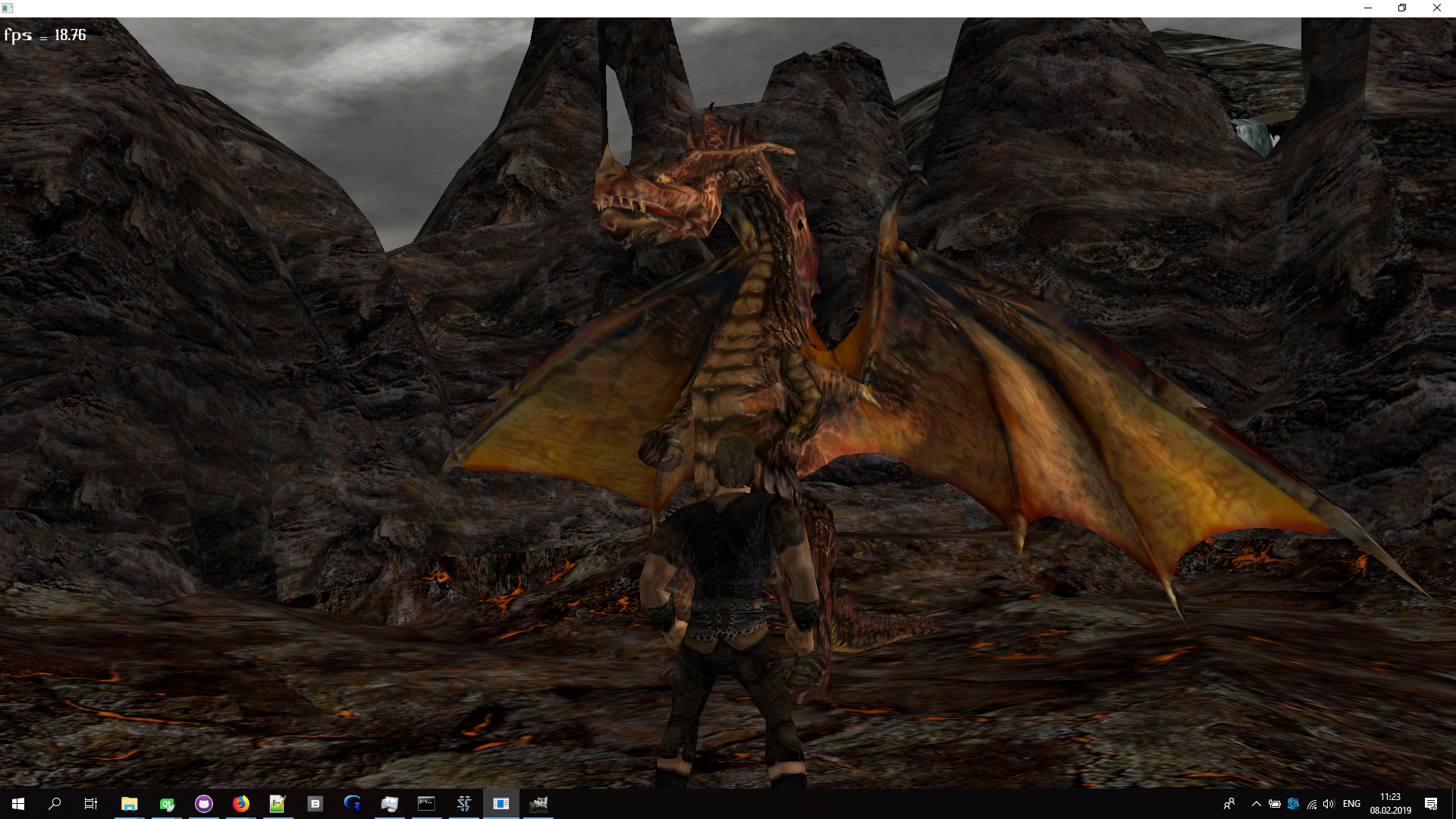
Task: Click the Show Desktop sliver at taskbar edge
Action: [1453, 804]
